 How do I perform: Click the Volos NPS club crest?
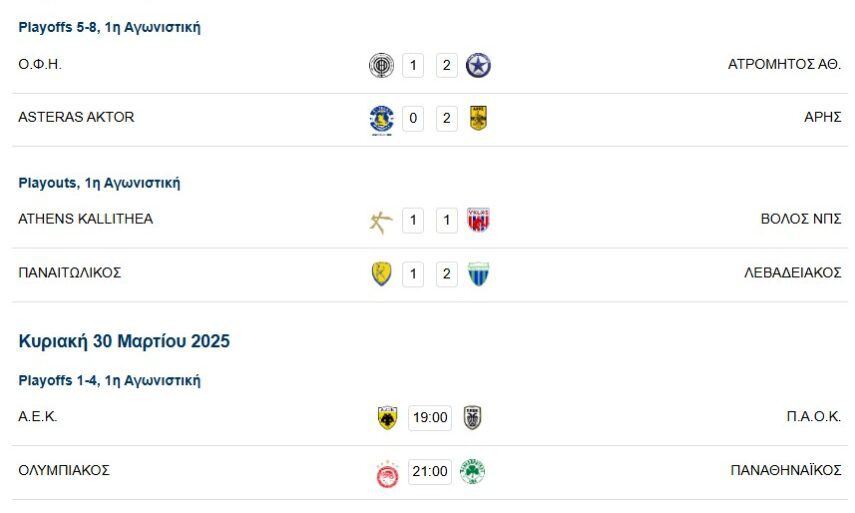click(x=478, y=221)
